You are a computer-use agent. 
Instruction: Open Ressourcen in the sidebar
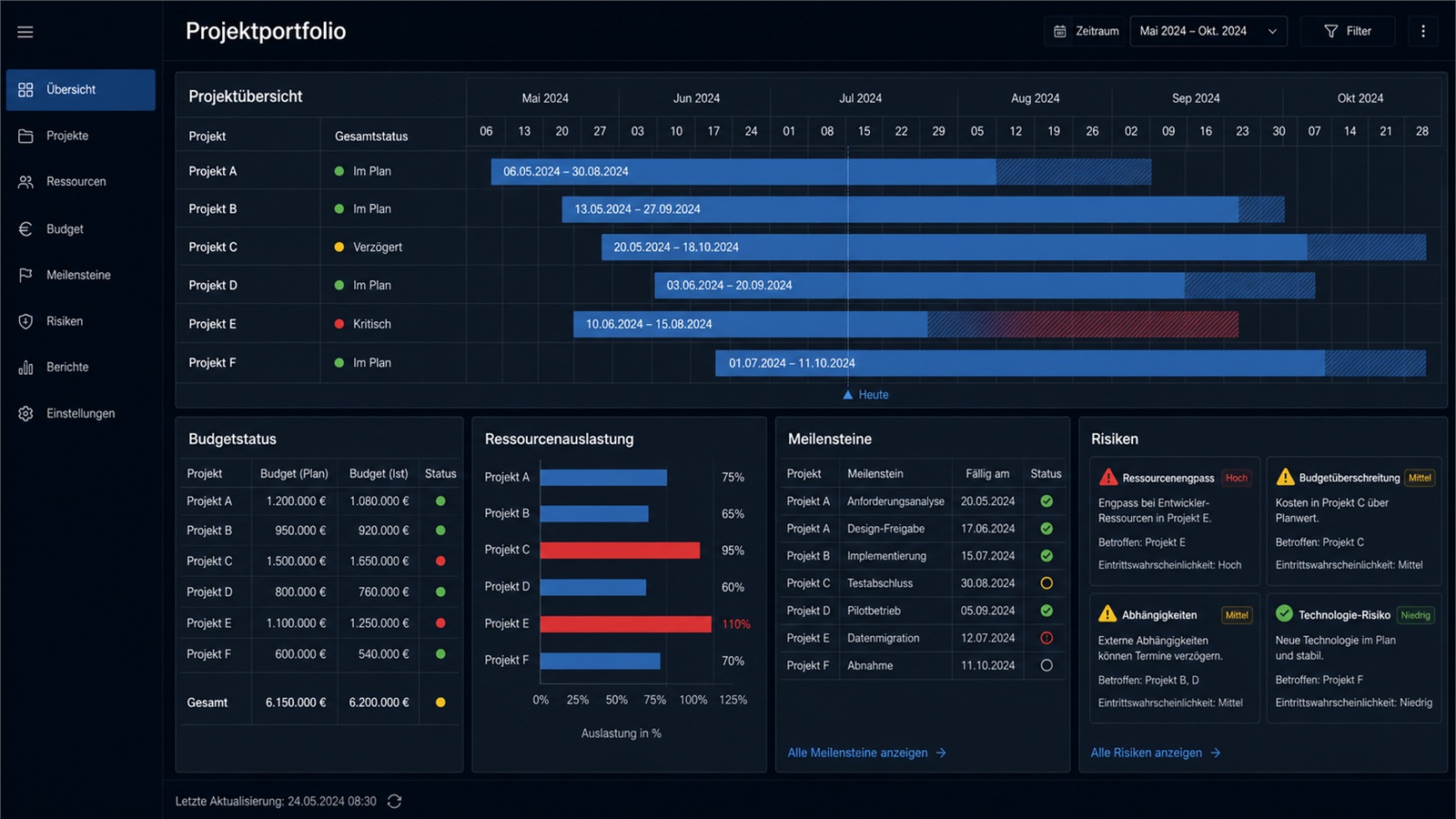pos(81,182)
